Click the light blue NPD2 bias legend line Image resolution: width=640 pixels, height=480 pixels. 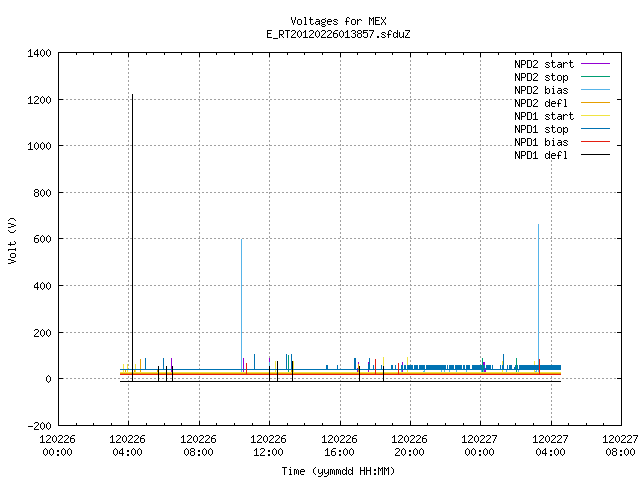[x=595, y=90]
